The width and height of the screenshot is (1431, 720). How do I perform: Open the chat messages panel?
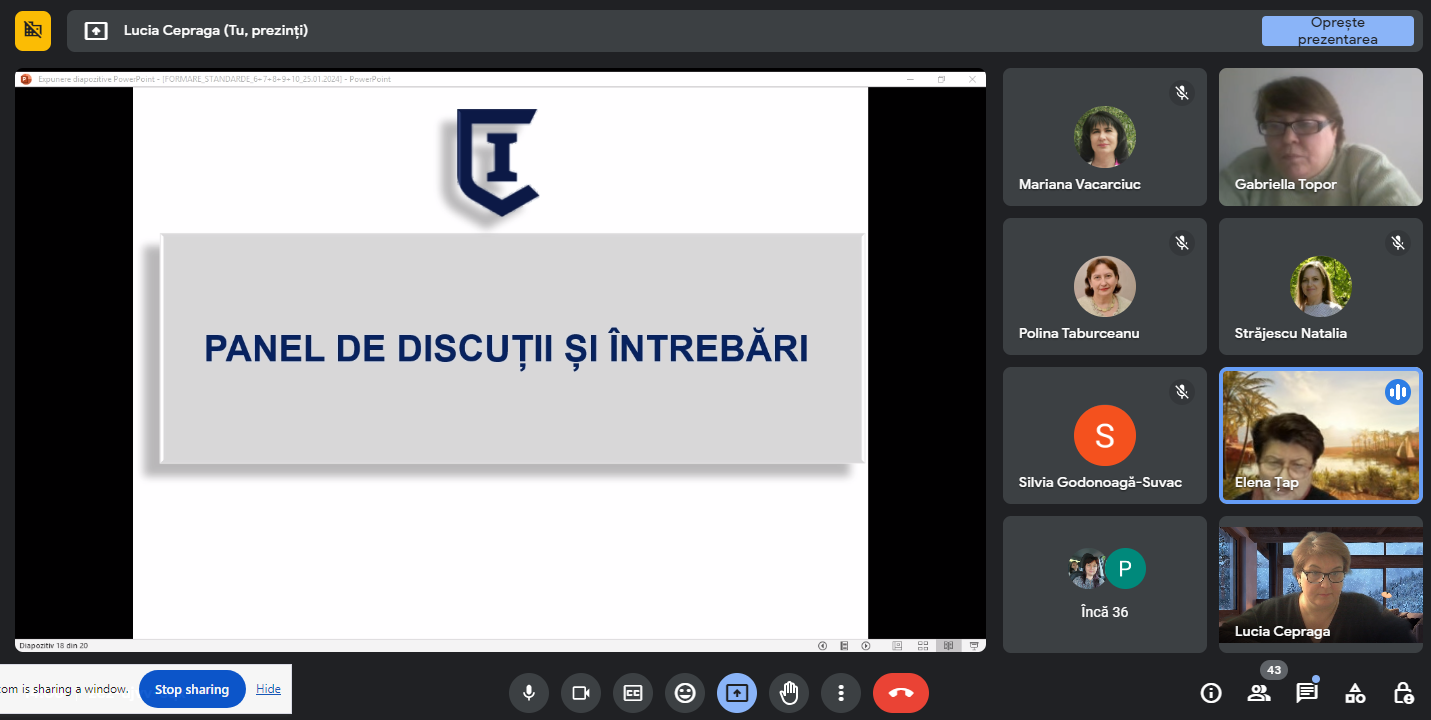point(1307,693)
